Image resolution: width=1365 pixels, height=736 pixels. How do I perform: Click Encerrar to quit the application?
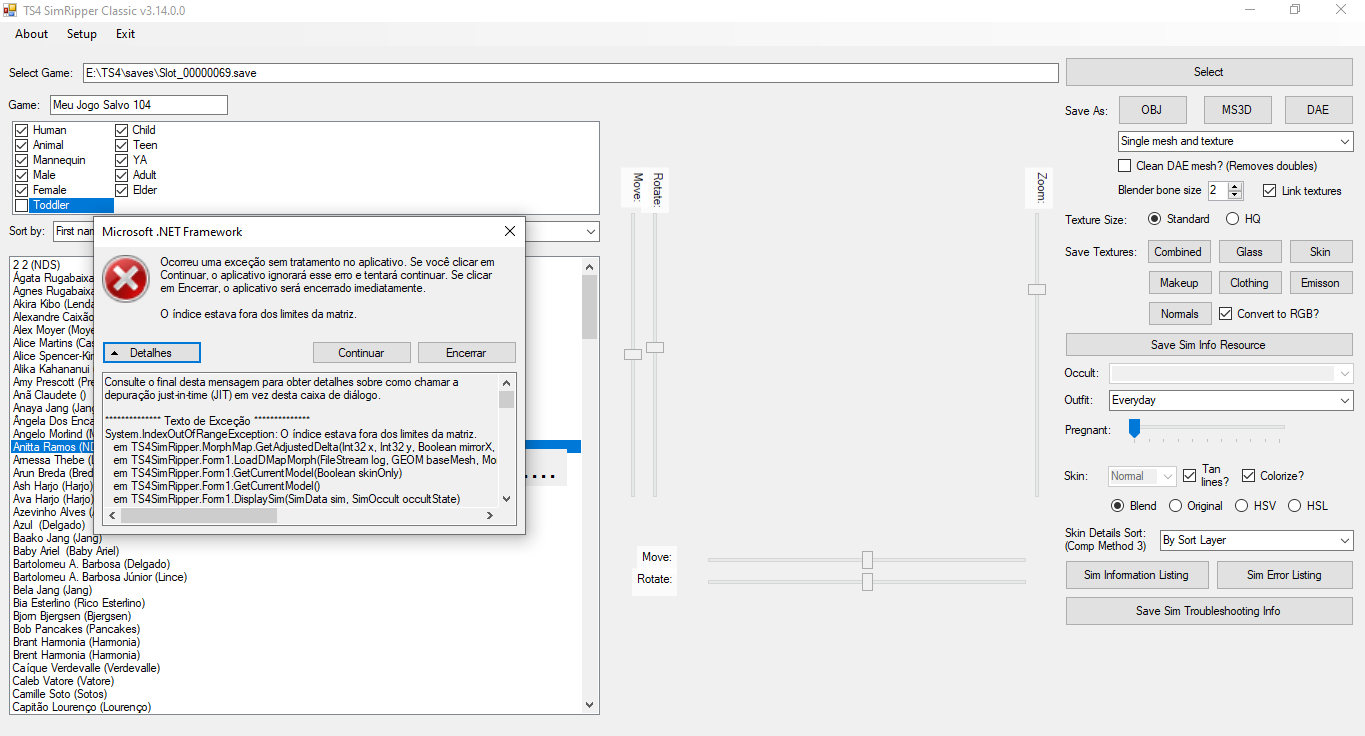click(466, 352)
